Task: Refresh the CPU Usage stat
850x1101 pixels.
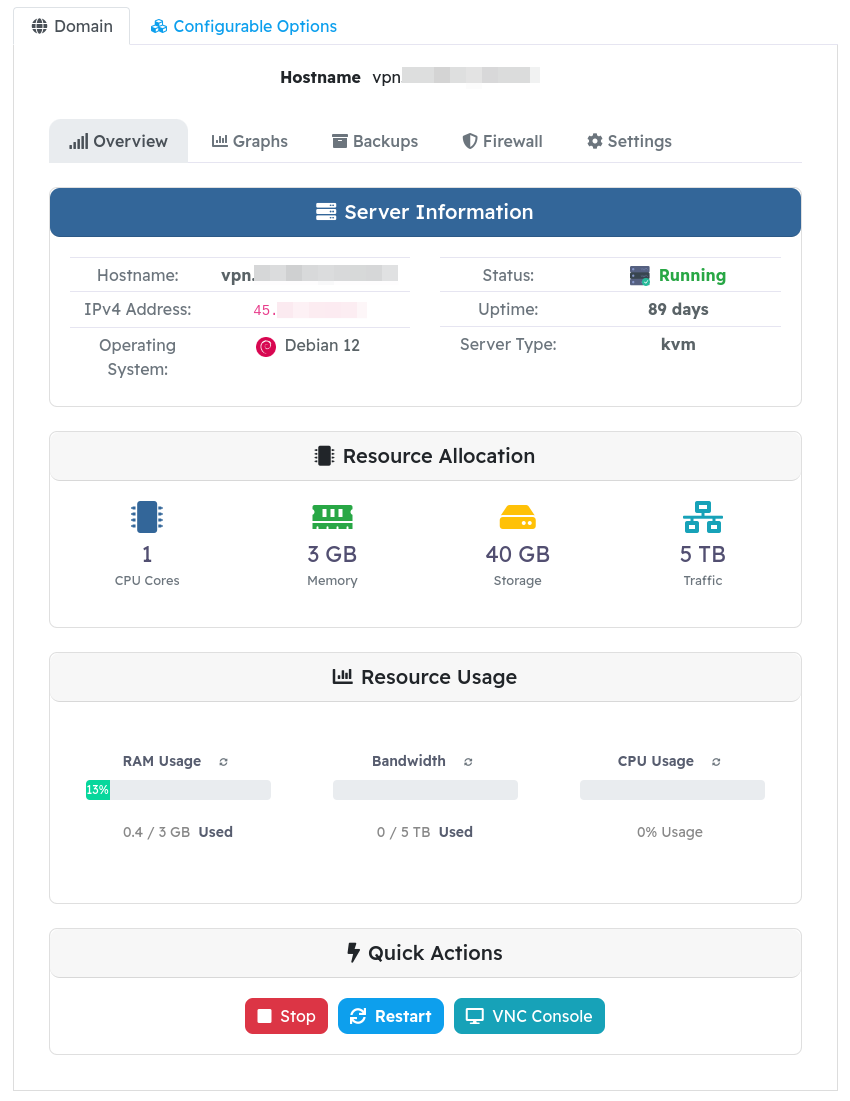Action: click(716, 762)
